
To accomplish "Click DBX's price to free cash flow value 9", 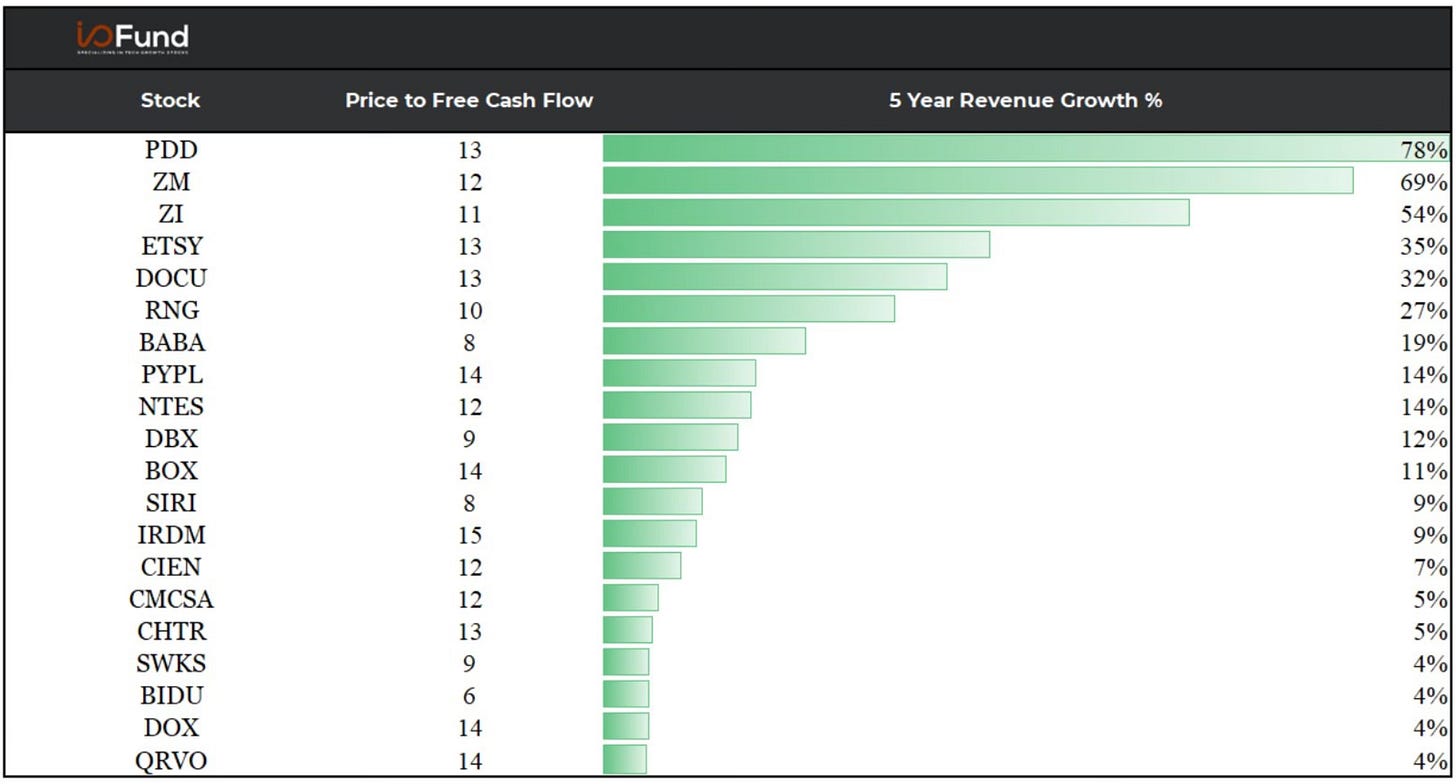I will [x=469, y=439].
